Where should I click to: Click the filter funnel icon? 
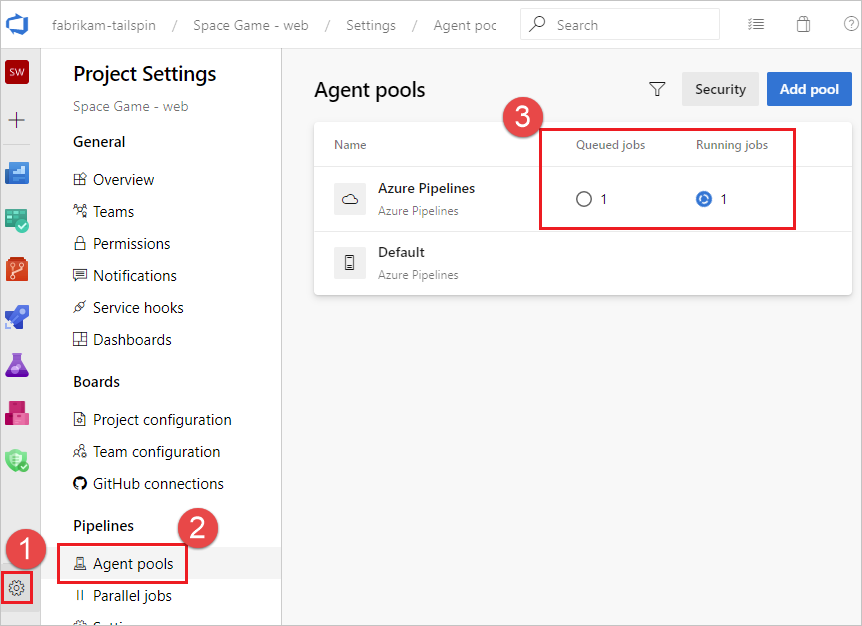click(657, 89)
